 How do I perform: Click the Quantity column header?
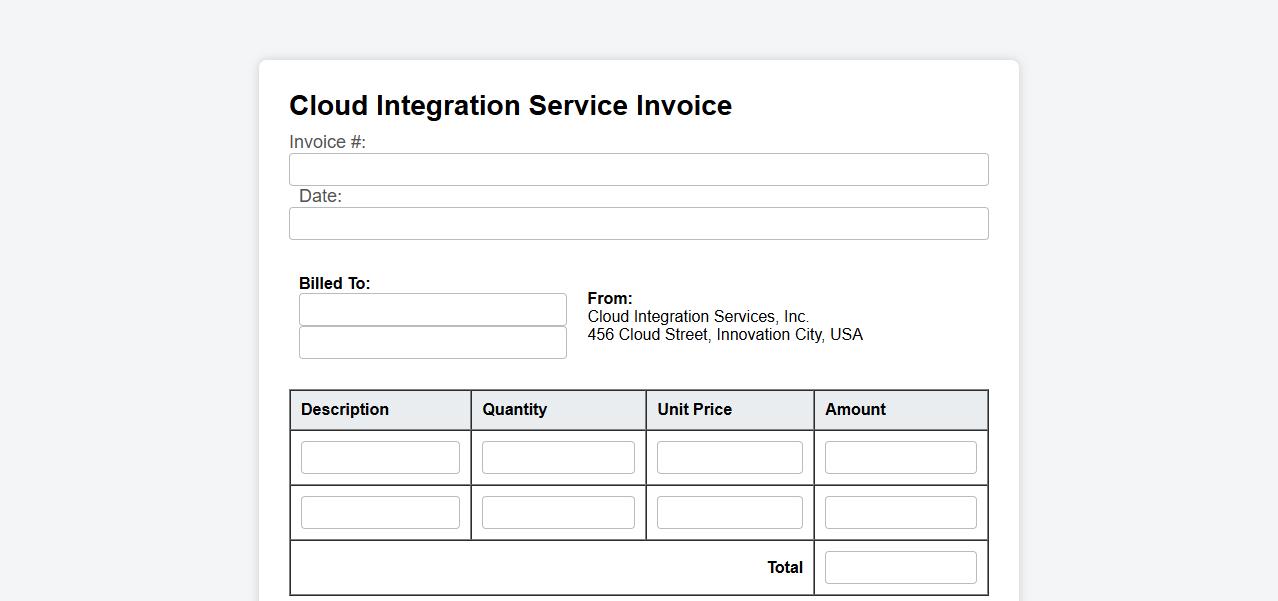point(514,410)
